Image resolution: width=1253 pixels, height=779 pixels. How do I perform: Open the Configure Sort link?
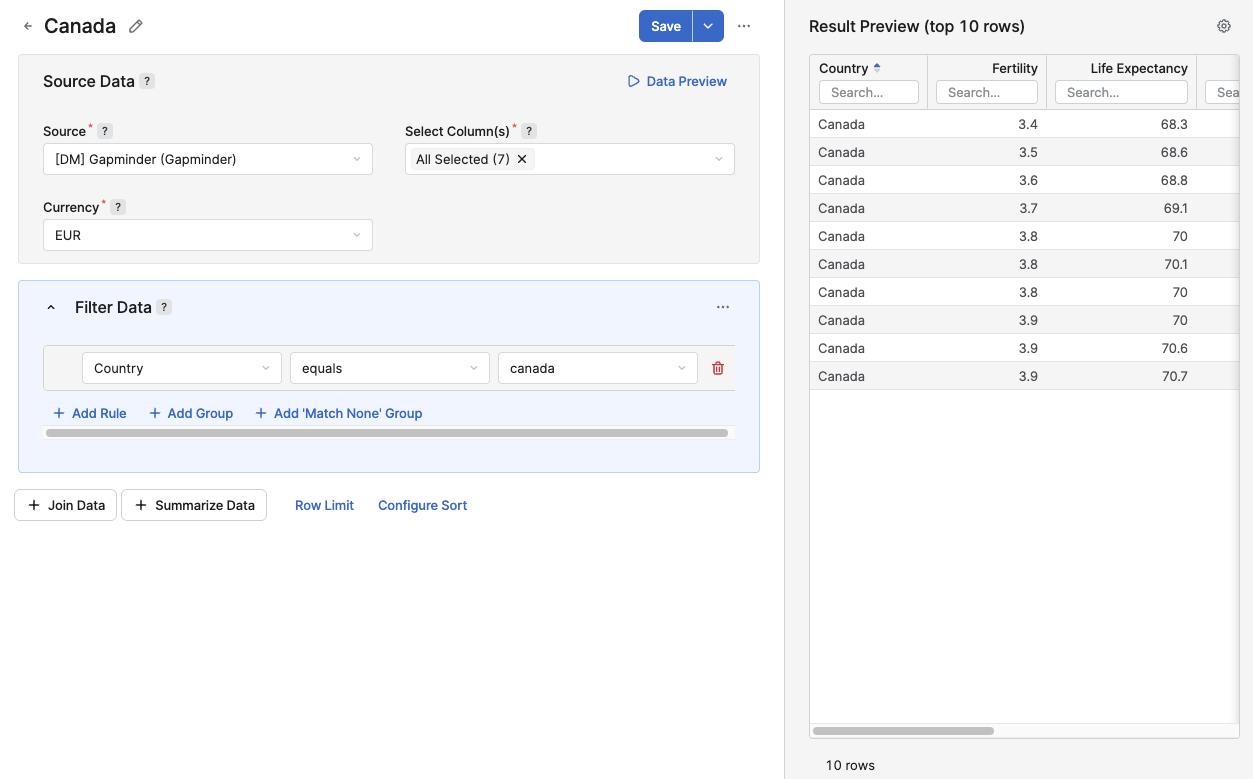coord(422,505)
